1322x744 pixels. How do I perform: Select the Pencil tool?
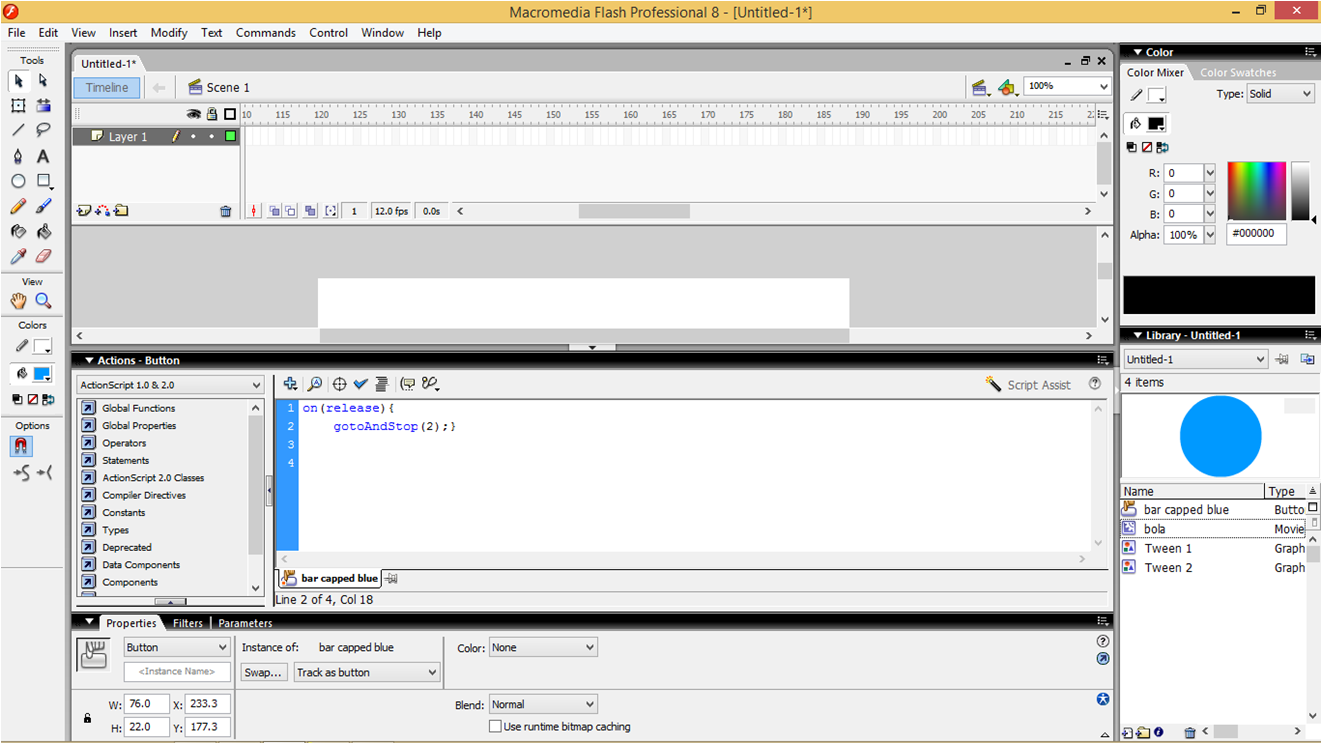pyautogui.click(x=18, y=206)
